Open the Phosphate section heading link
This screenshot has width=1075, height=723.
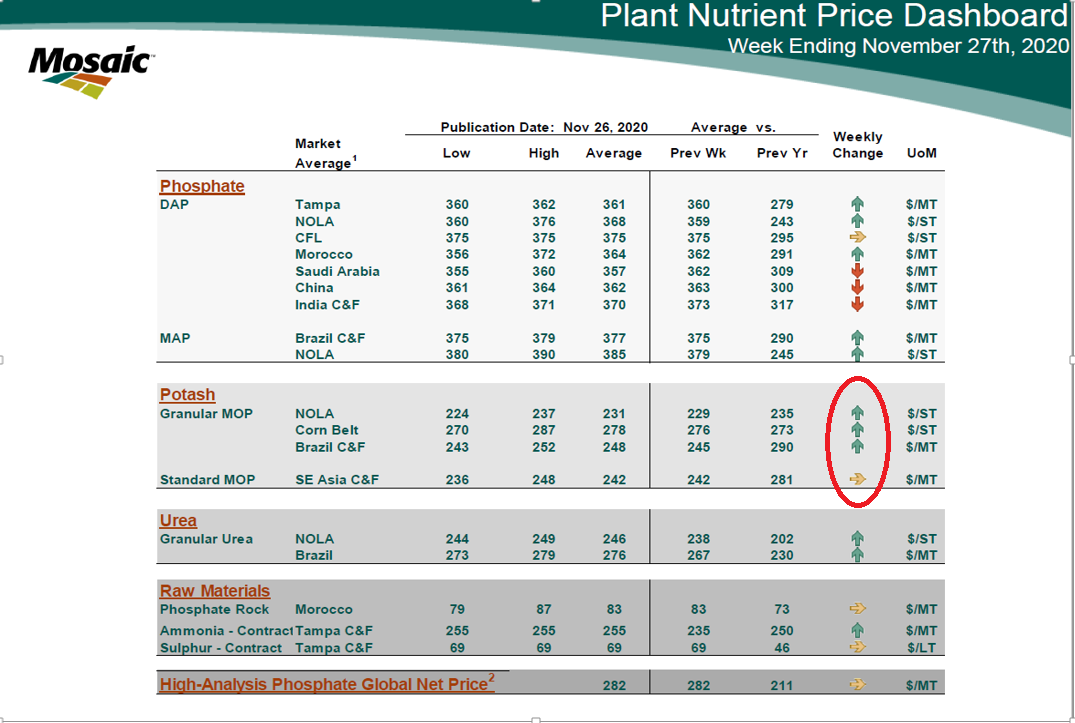[202, 186]
